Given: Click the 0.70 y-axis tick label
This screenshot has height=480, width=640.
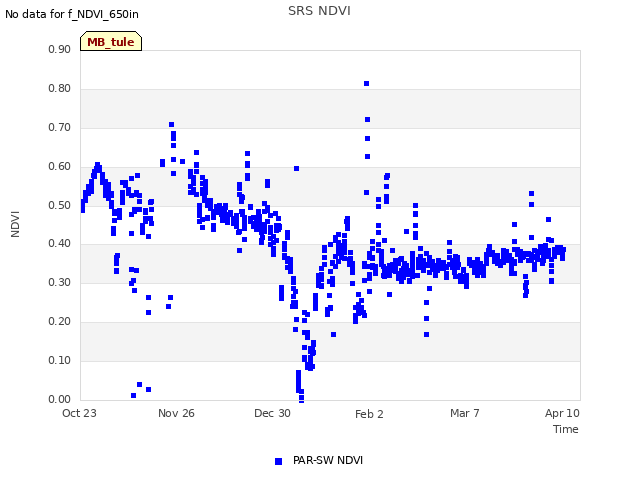Looking at the screenshot, I should pos(60,127).
